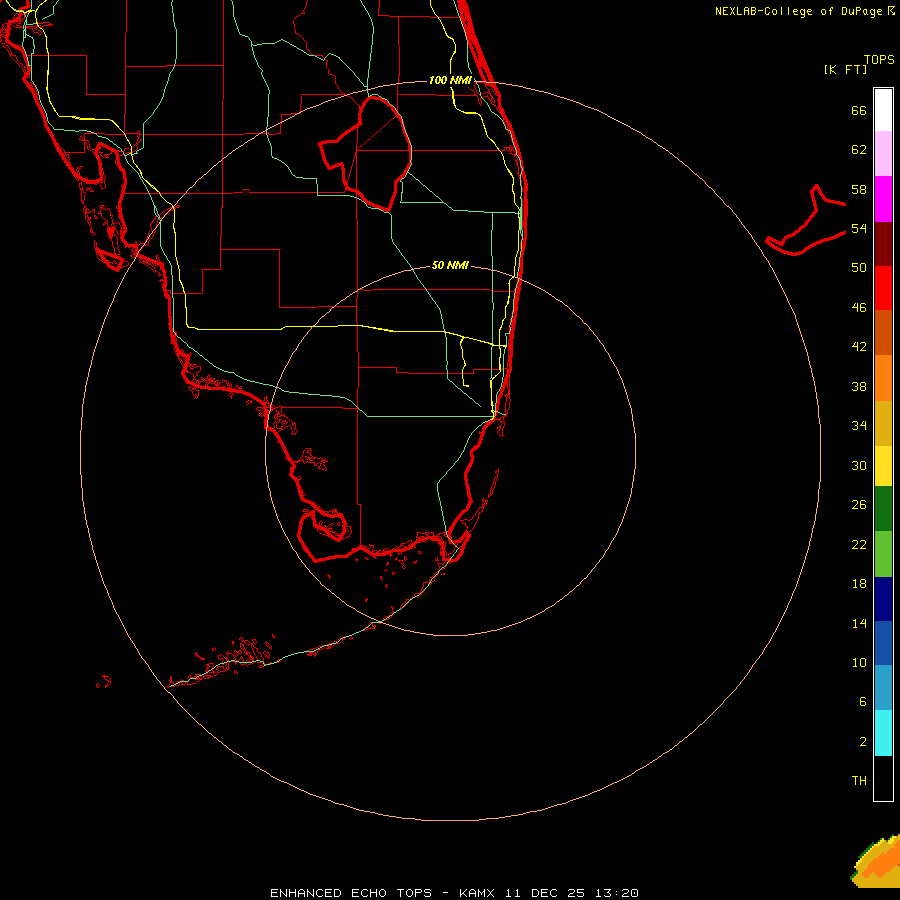
Task: Click the KAMX radar site identifier
Action: pos(476,893)
